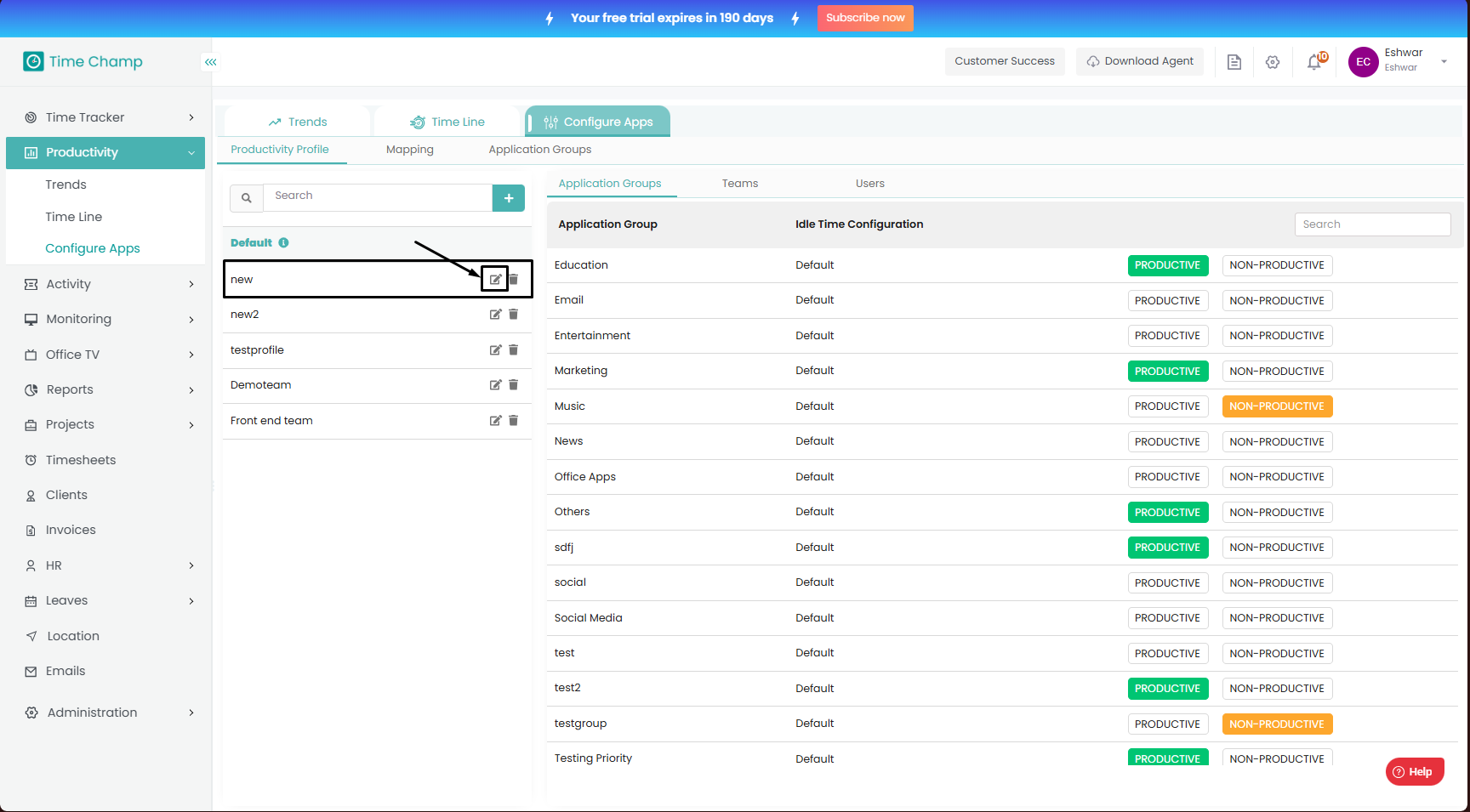Open Invoices from the sidebar
This screenshot has width=1470, height=812.
click(71, 530)
